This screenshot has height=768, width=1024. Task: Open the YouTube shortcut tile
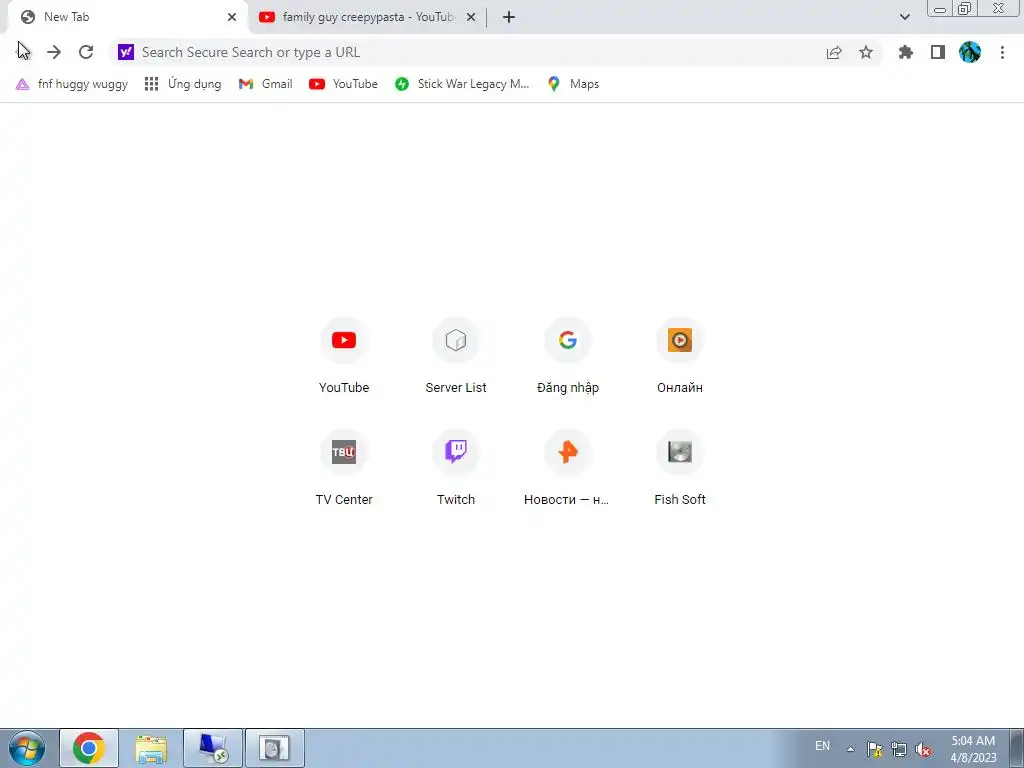click(x=344, y=357)
